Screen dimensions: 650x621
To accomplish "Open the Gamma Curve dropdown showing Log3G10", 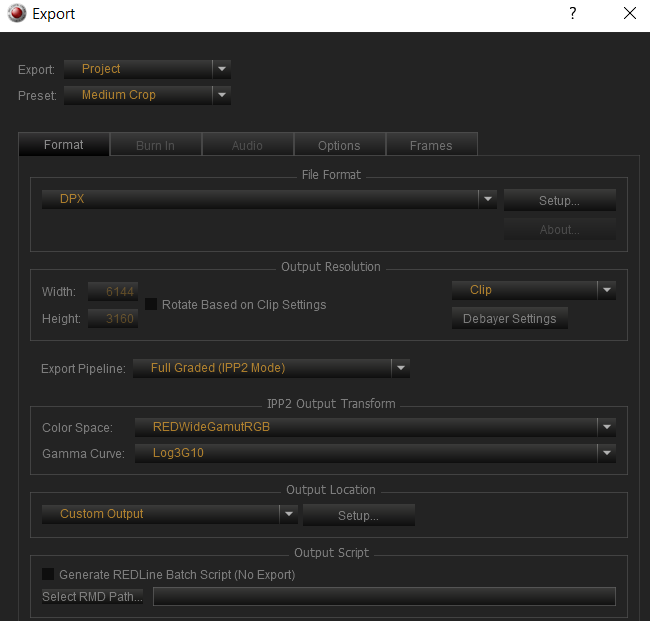I will (x=375, y=454).
